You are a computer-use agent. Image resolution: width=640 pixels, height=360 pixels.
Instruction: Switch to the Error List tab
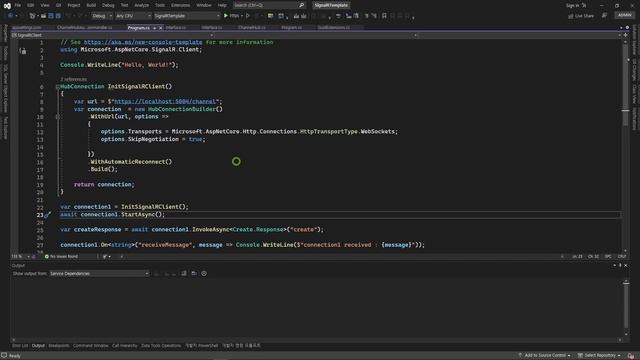(x=20, y=346)
